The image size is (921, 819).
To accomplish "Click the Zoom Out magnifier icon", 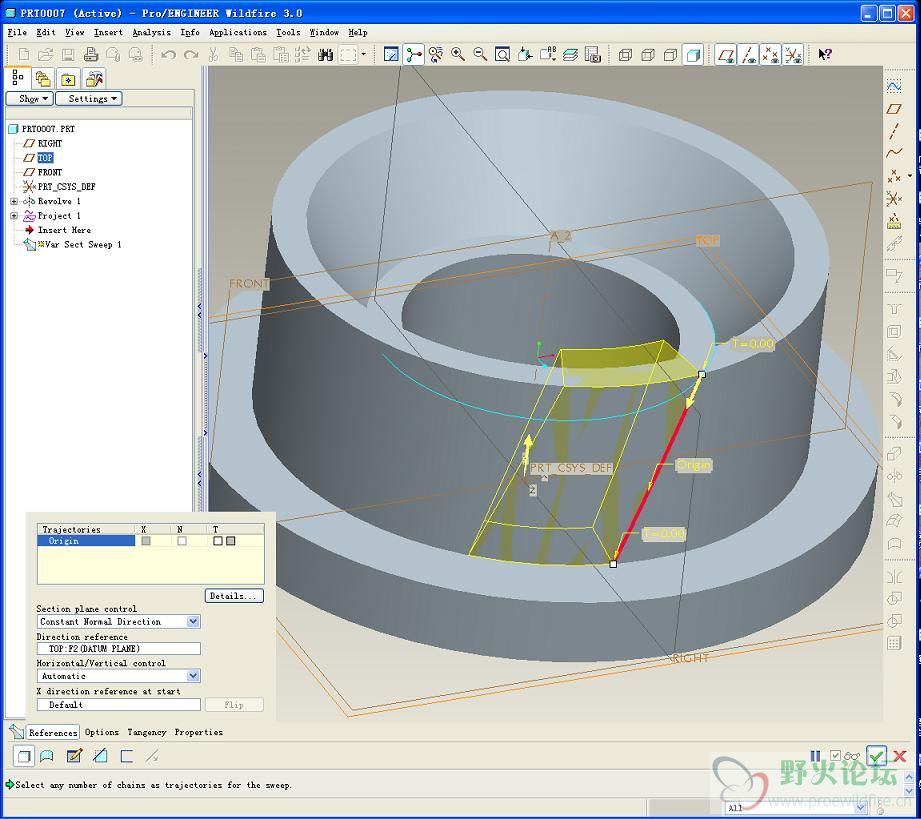I will click(x=480, y=55).
